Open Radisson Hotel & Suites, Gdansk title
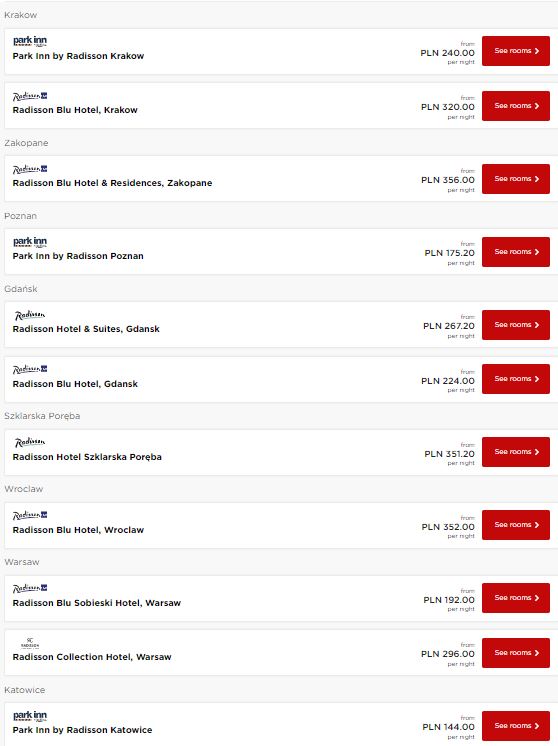 click(x=86, y=329)
